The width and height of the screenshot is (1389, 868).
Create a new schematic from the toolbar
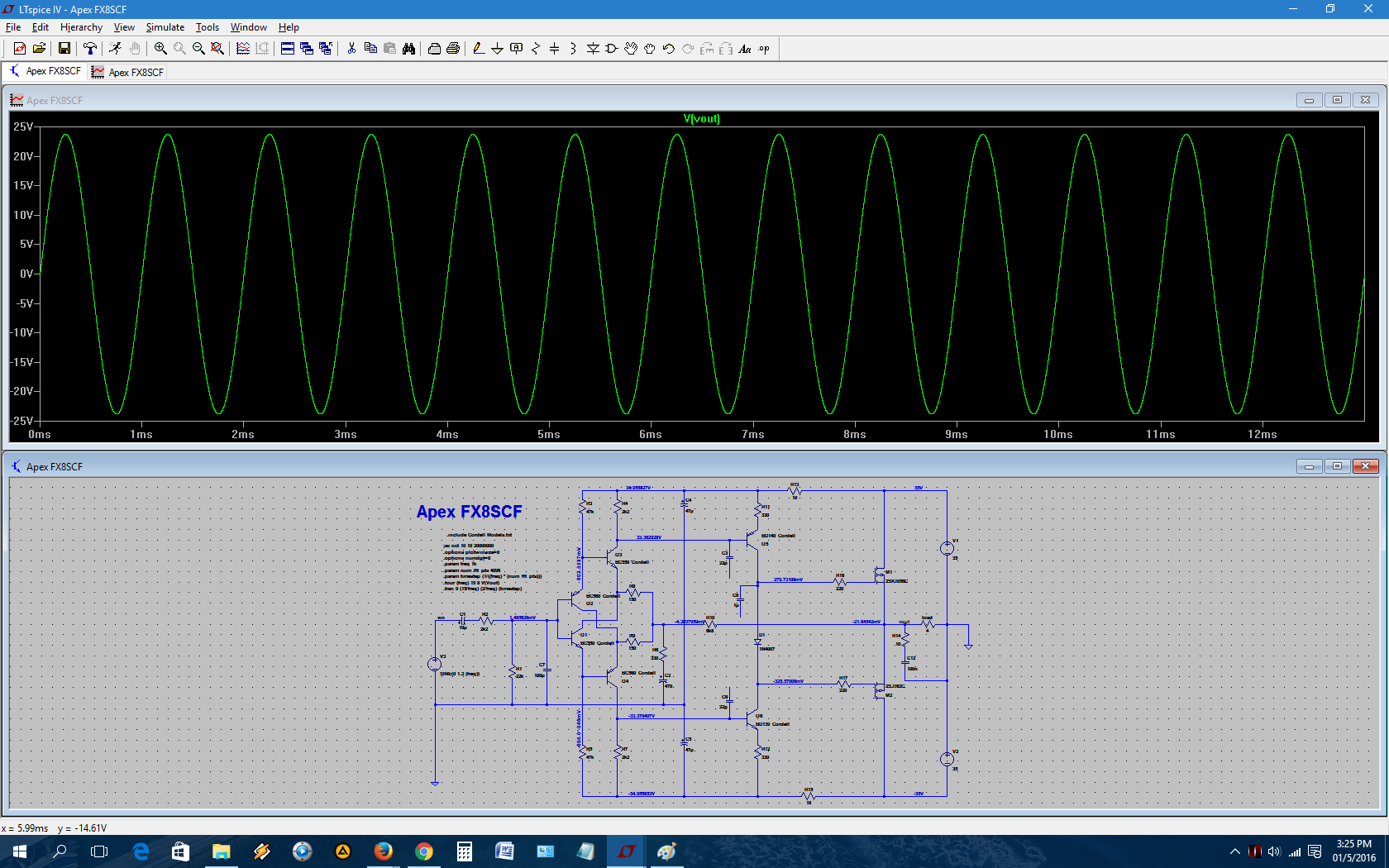(x=20, y=49)
